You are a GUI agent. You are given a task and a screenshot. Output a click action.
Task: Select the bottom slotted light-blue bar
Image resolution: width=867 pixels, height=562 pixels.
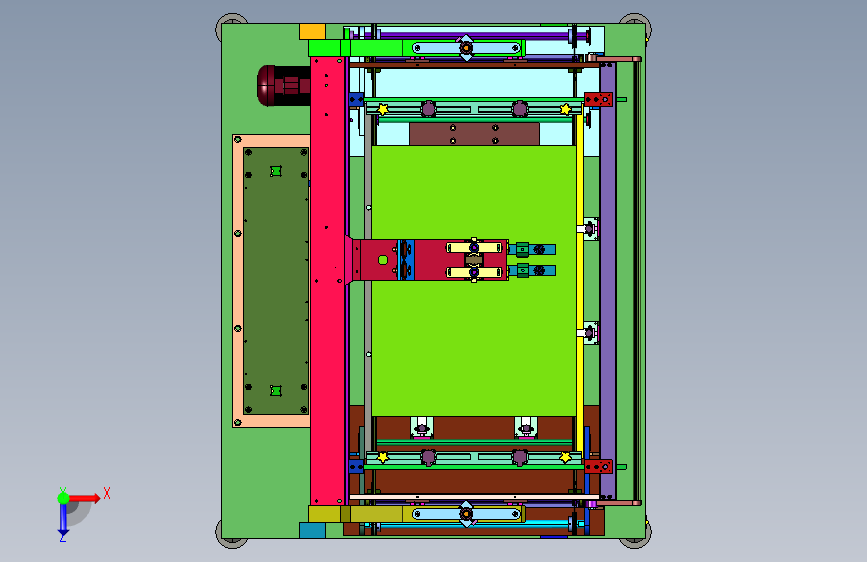point(467,514)
